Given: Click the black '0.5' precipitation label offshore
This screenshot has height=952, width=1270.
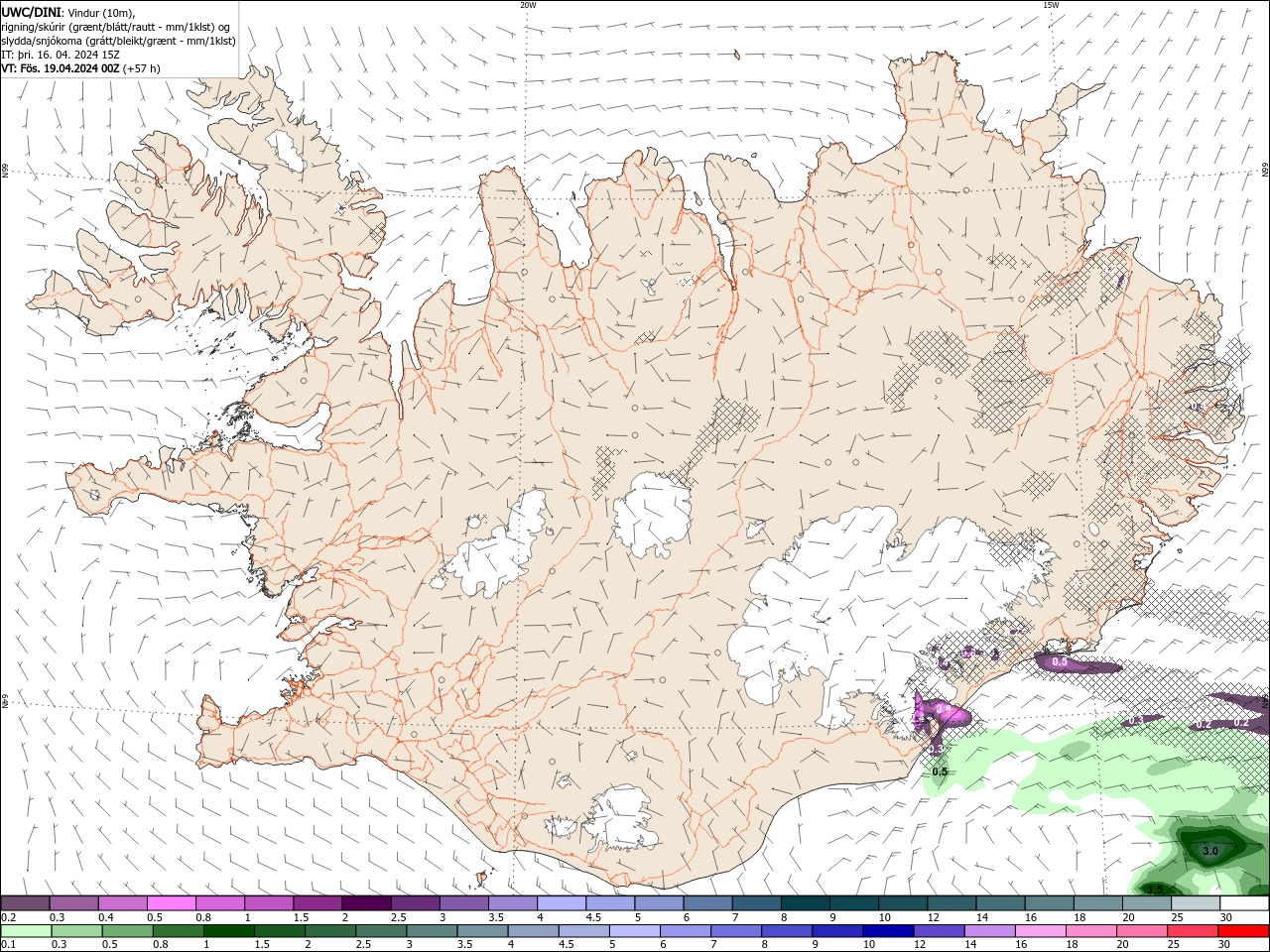Looking at the screenshot, I should (x=941, y=772).
